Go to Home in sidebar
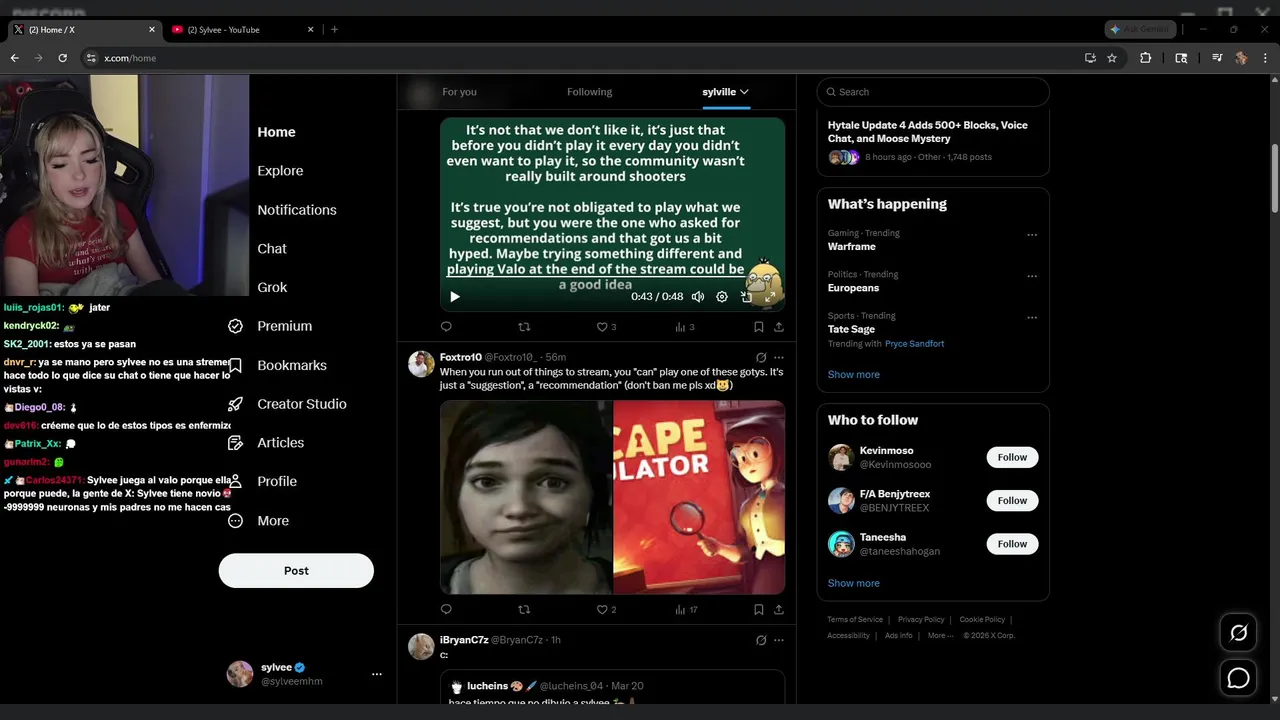Viewport: 1280px width, 720px height. tap(276, 132)
